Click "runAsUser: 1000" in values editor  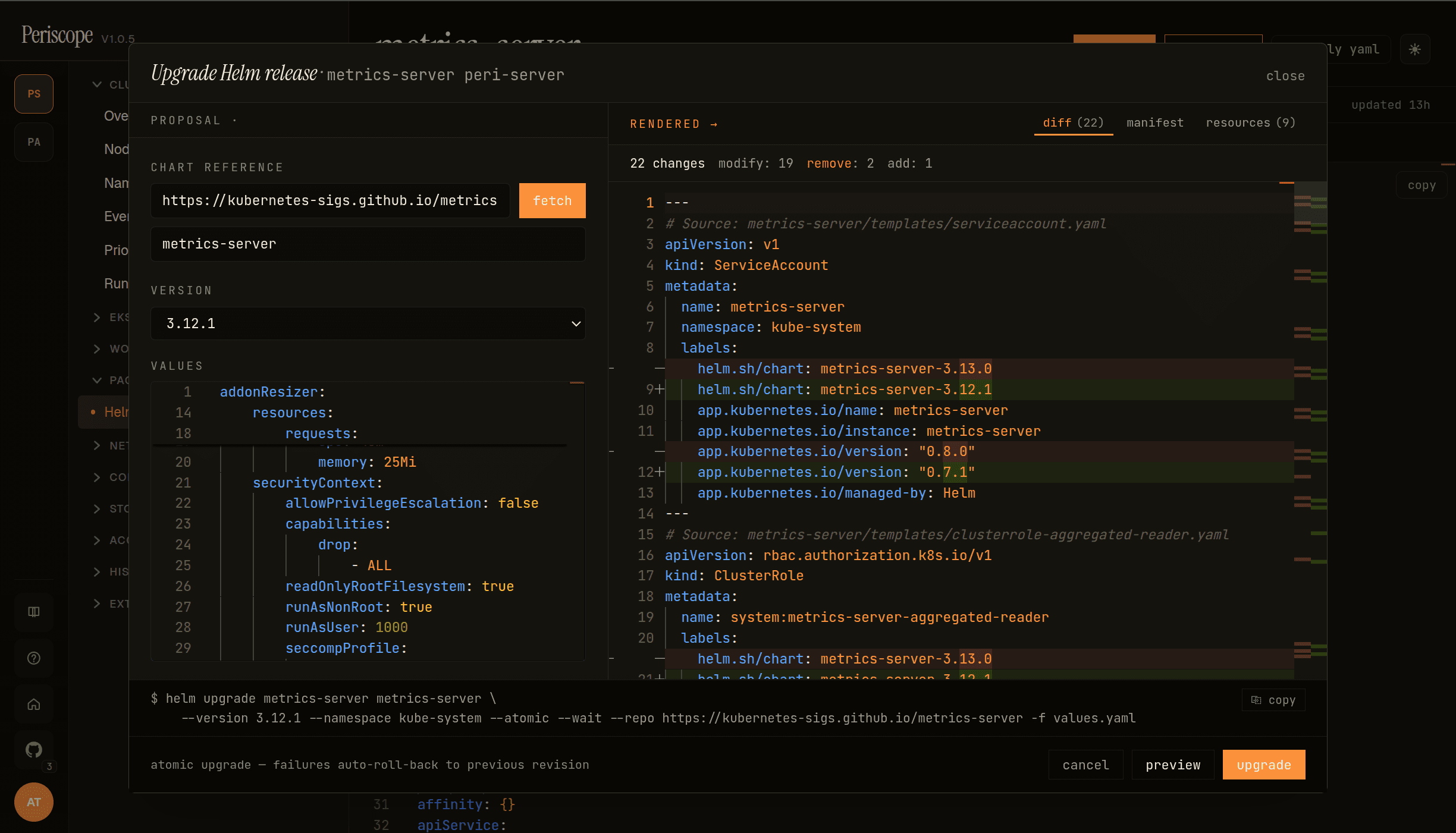(x=347, y=627)
